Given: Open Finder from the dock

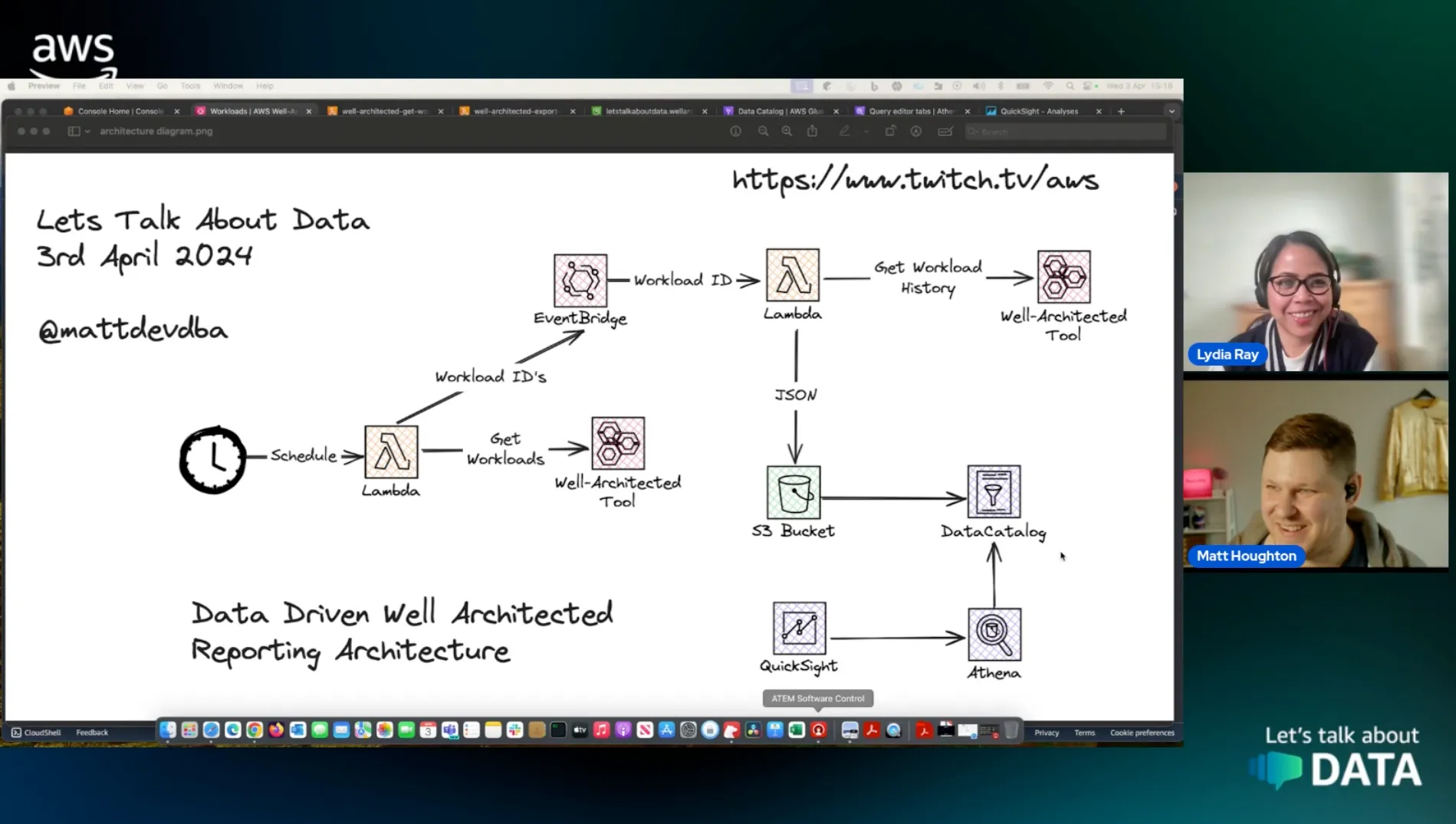Looking at the screenshot, I should (168, 730).
